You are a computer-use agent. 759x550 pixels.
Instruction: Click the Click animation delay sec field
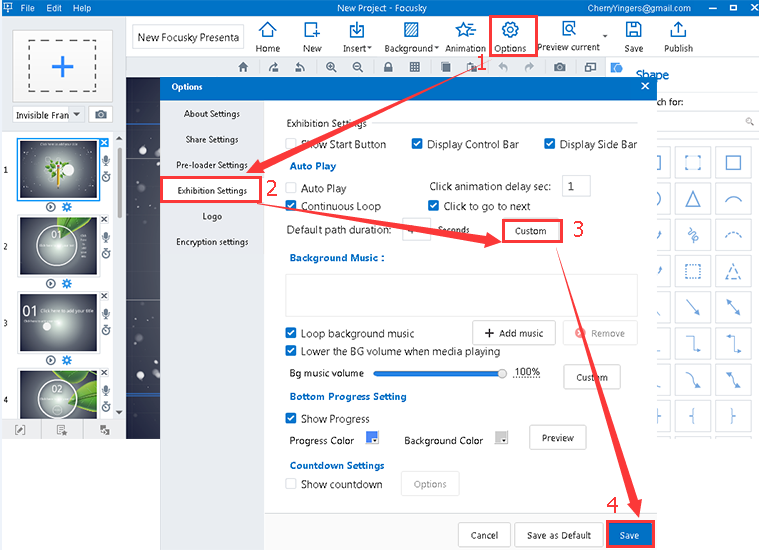pyautogui.click(x=576, y=186)
